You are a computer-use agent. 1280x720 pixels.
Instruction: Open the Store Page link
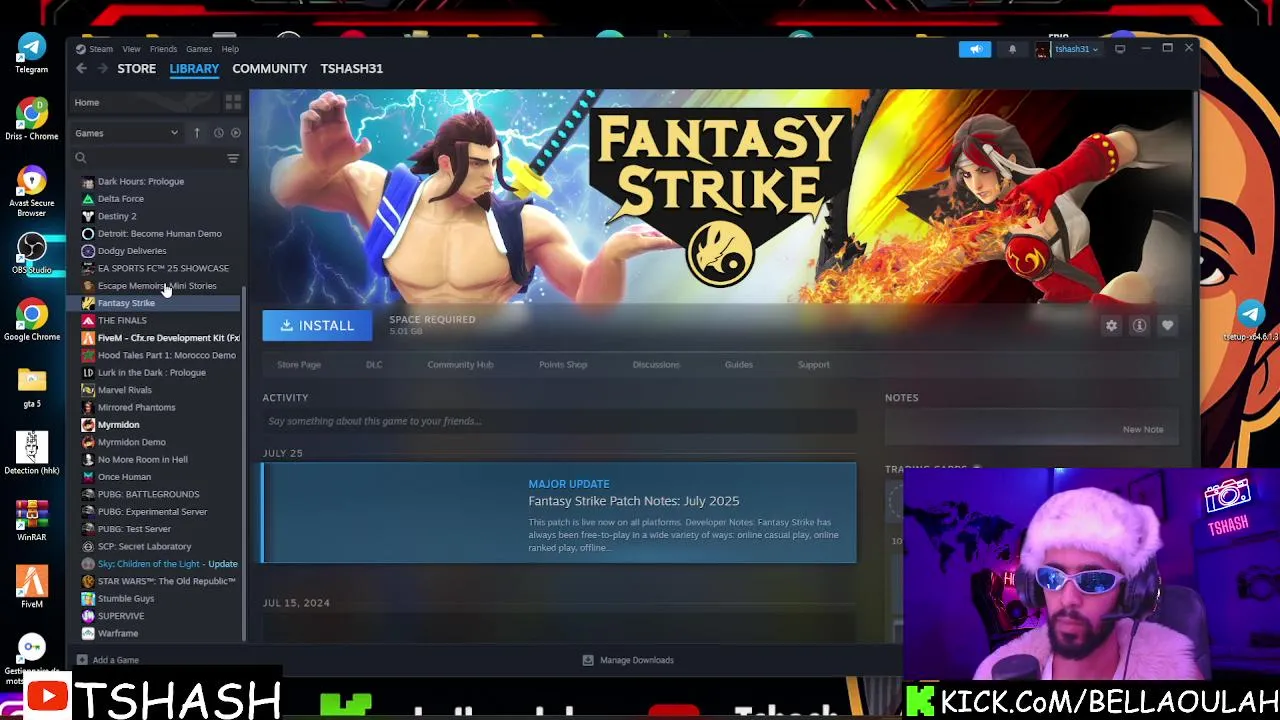(299, 364)
